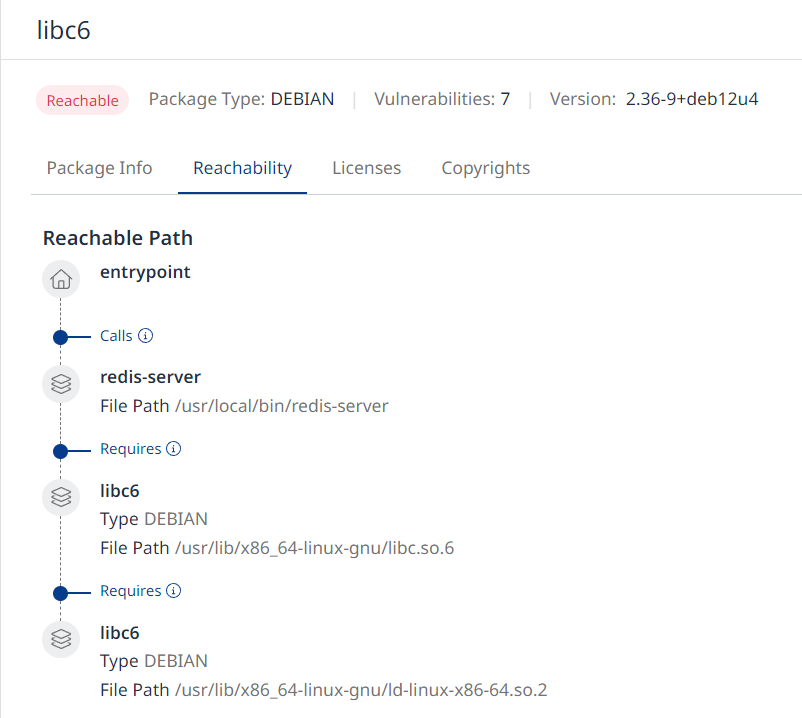This screenshot has height=718, width=802.
Task: Click layers icon beside libc.so.6 libc6 entry
Action: (x=61, y=497)
